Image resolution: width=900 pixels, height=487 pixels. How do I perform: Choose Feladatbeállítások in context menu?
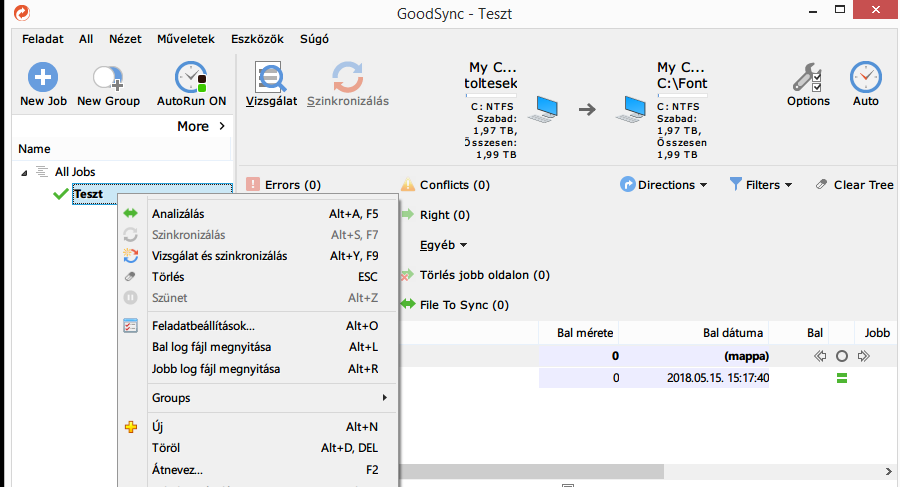pyautogui.click(x=203, y=325)
